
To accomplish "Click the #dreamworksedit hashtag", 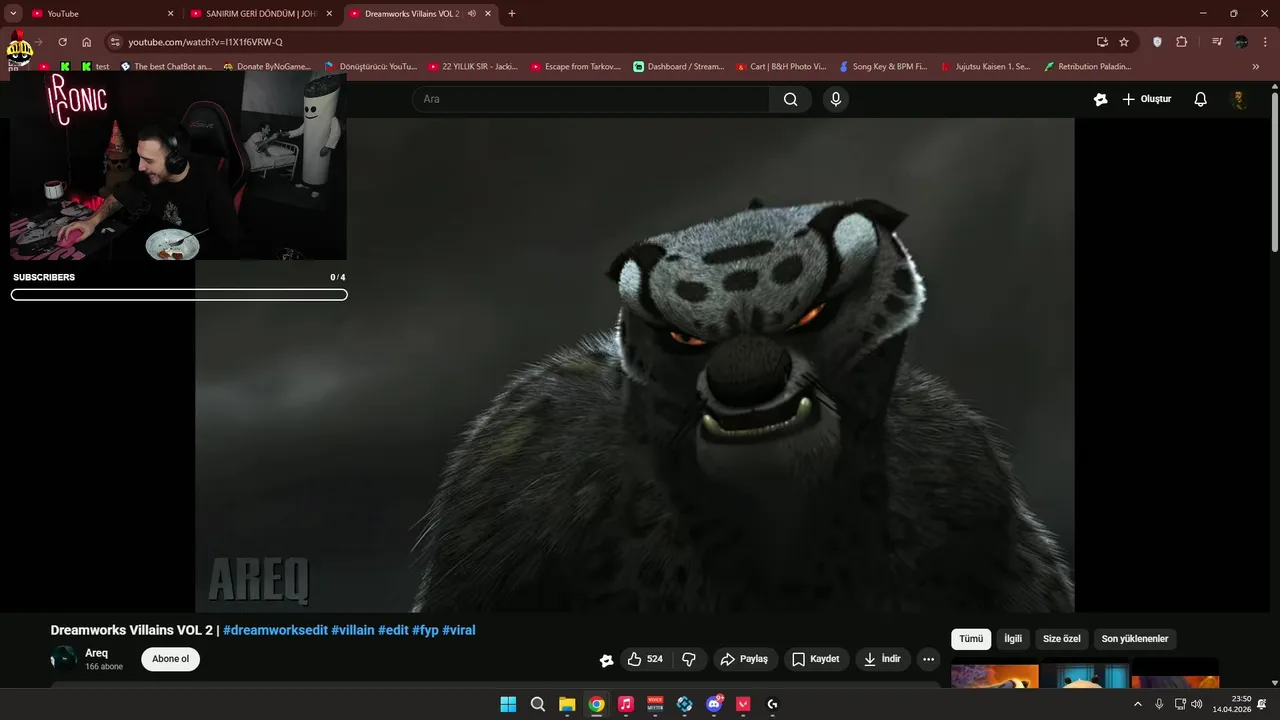I will pos(275,631).
